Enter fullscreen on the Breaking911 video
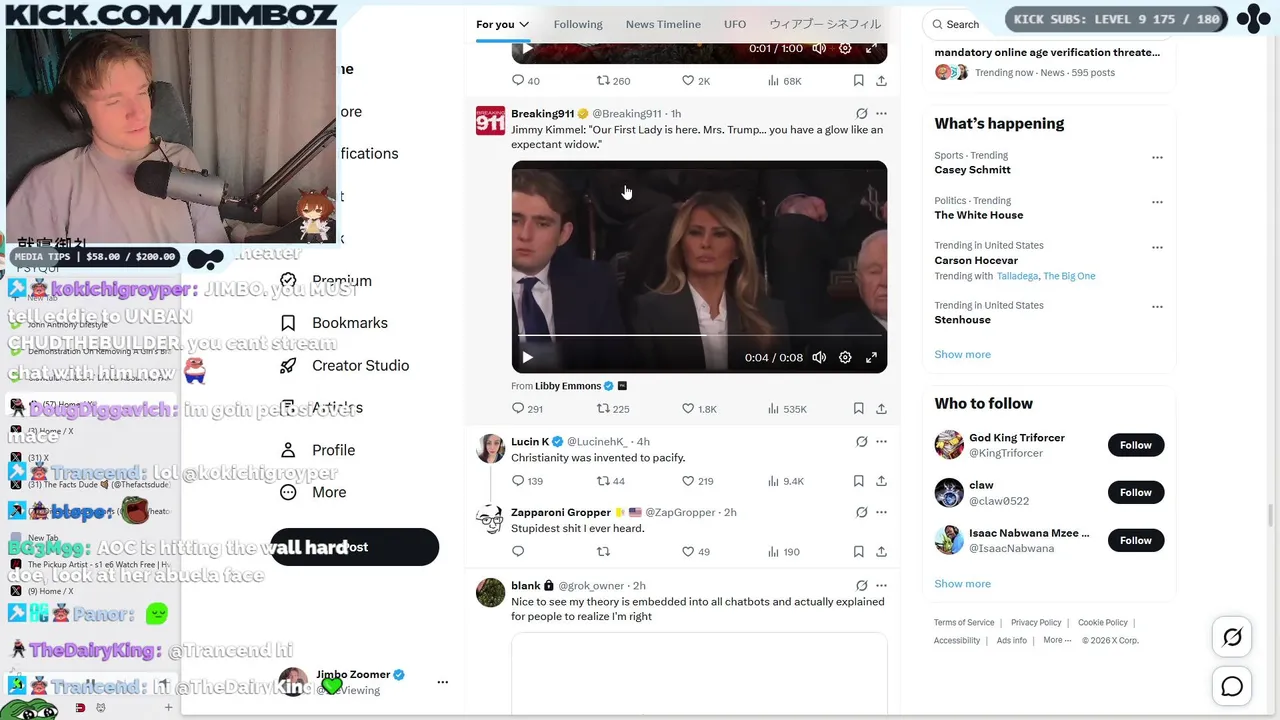Viewport: 1280px width, 720px height. pos(871,357)
